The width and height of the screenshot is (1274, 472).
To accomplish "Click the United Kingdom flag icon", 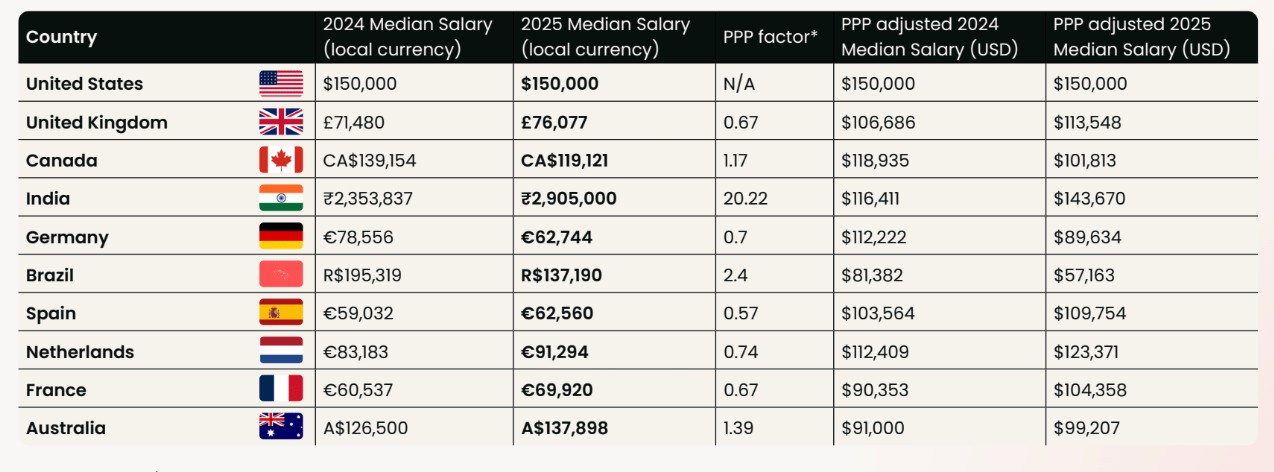I will click(x=281, y=122).
